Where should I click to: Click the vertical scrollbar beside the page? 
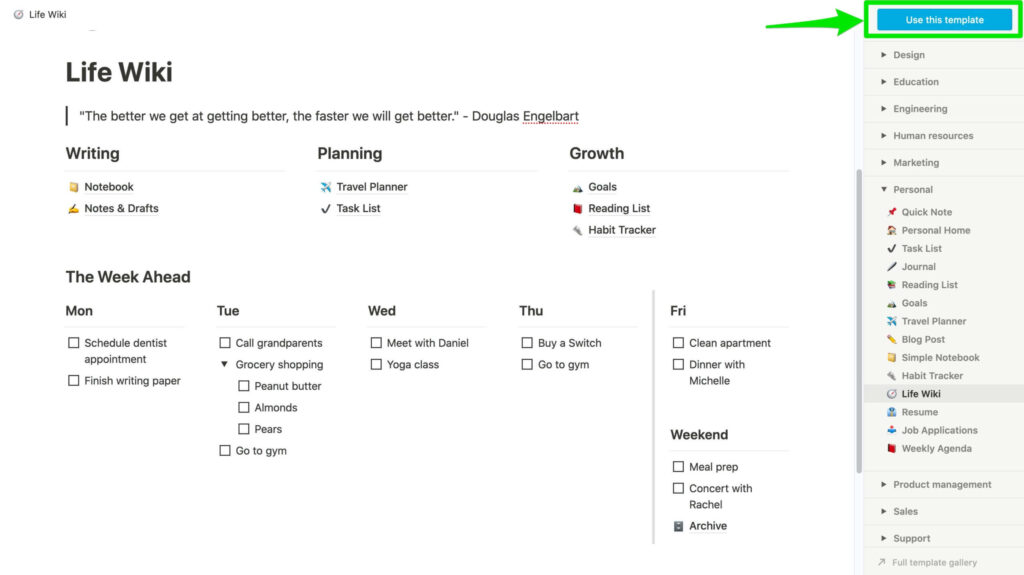tap(859, 320)
